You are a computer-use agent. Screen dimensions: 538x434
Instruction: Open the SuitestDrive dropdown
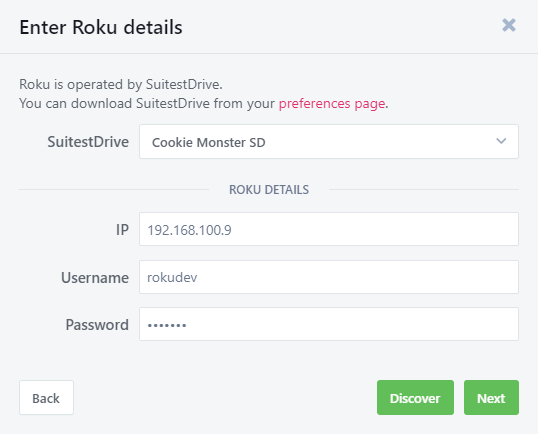[329, 141]
